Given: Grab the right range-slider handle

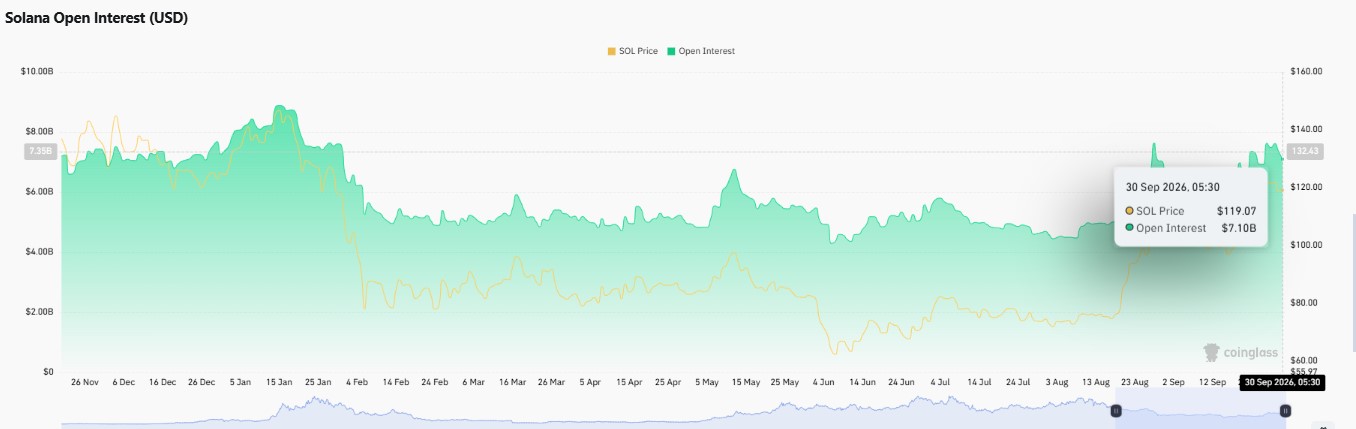Looking at the screenshot, I should coord(1286,410).
